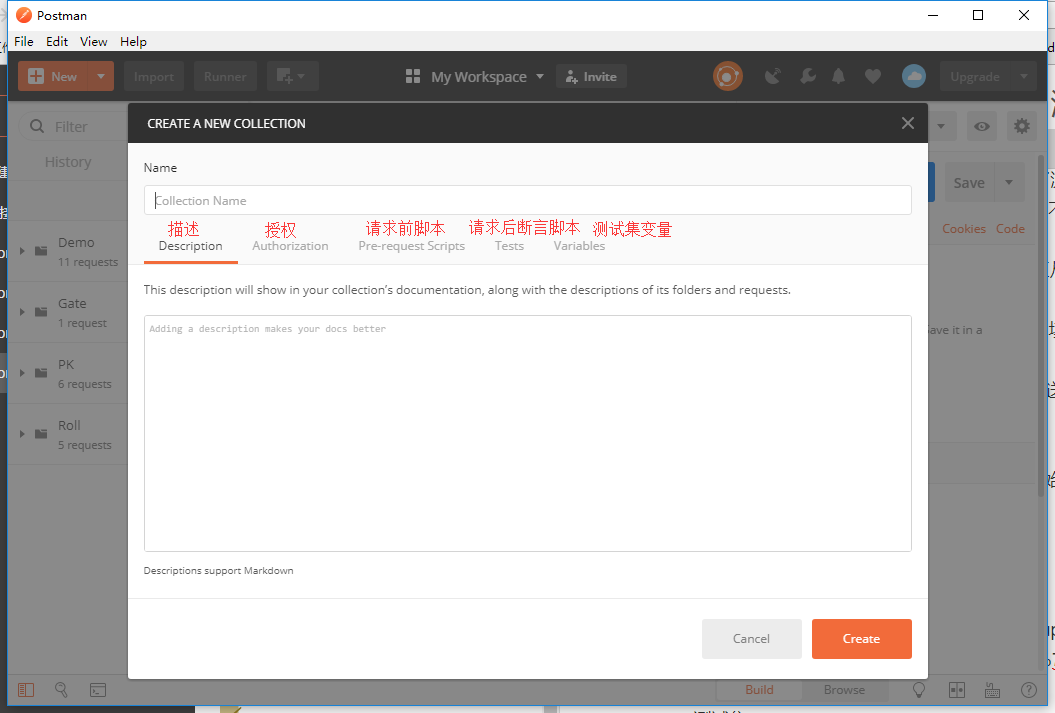Open the user account avatar icon
The image size is (1055, 713).
click(914, 76)
